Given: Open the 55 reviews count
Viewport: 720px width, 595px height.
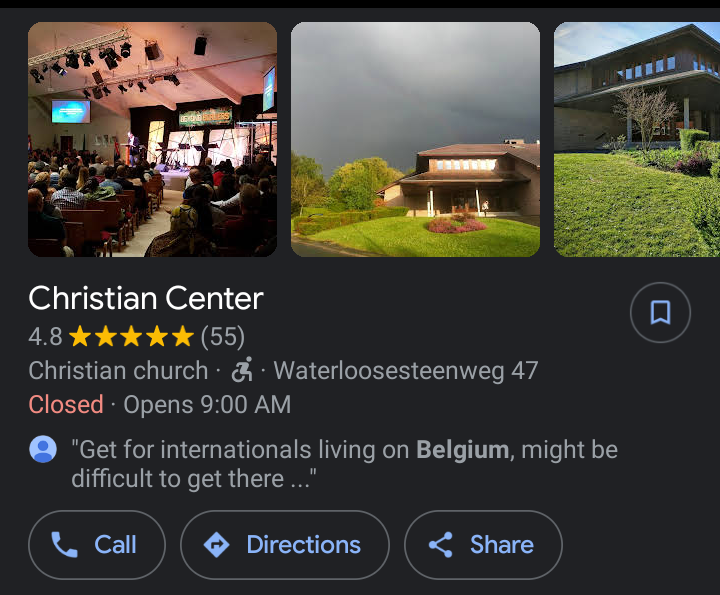Looking at the screenshot, I should 223,337.
